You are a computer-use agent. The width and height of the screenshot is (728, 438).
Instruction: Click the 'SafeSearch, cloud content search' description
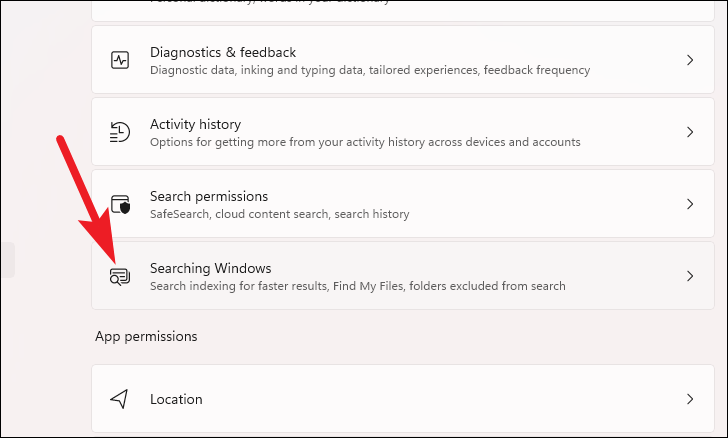click(280, 214)
